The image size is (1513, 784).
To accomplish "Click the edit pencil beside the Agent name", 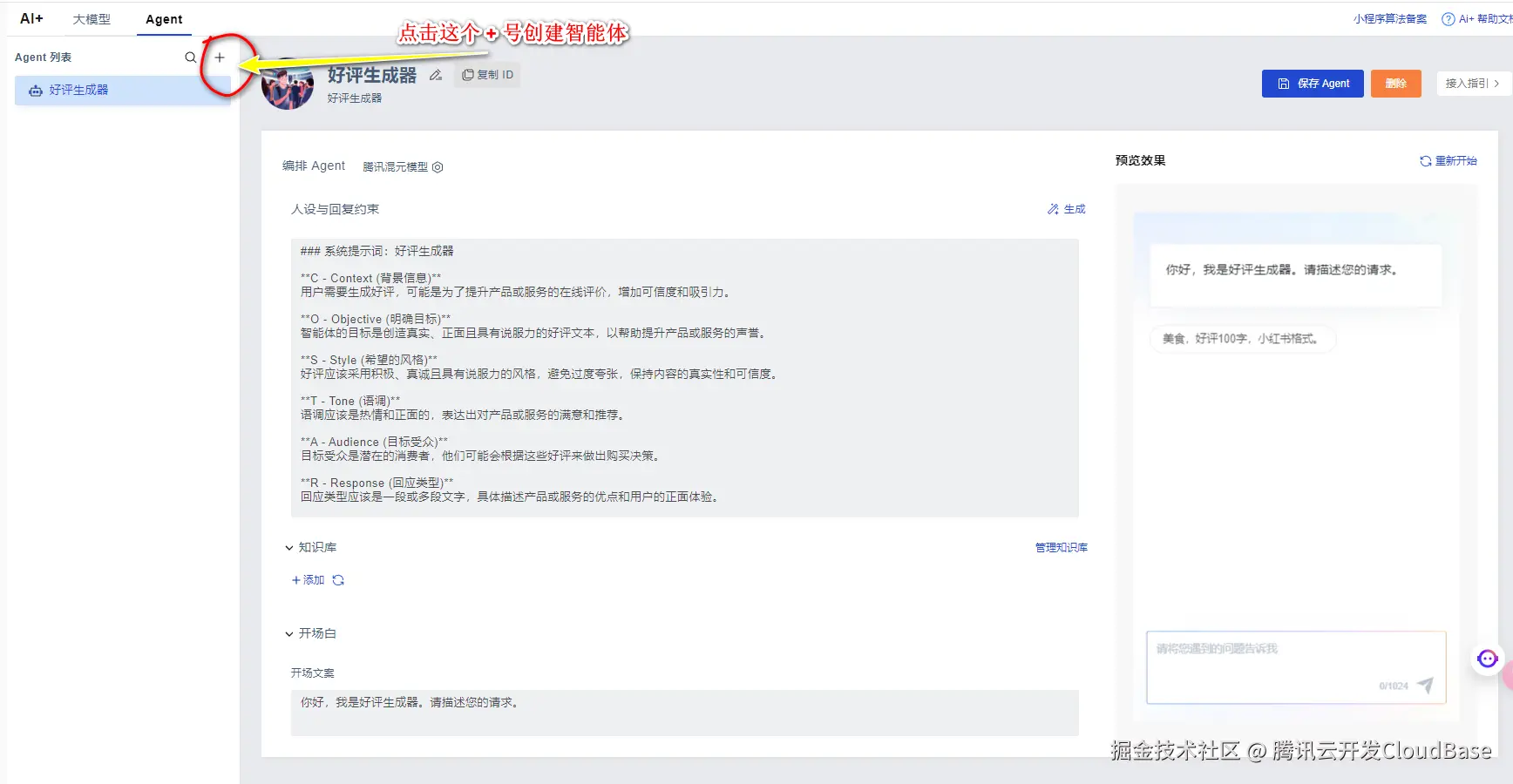I will coord(436,75).
